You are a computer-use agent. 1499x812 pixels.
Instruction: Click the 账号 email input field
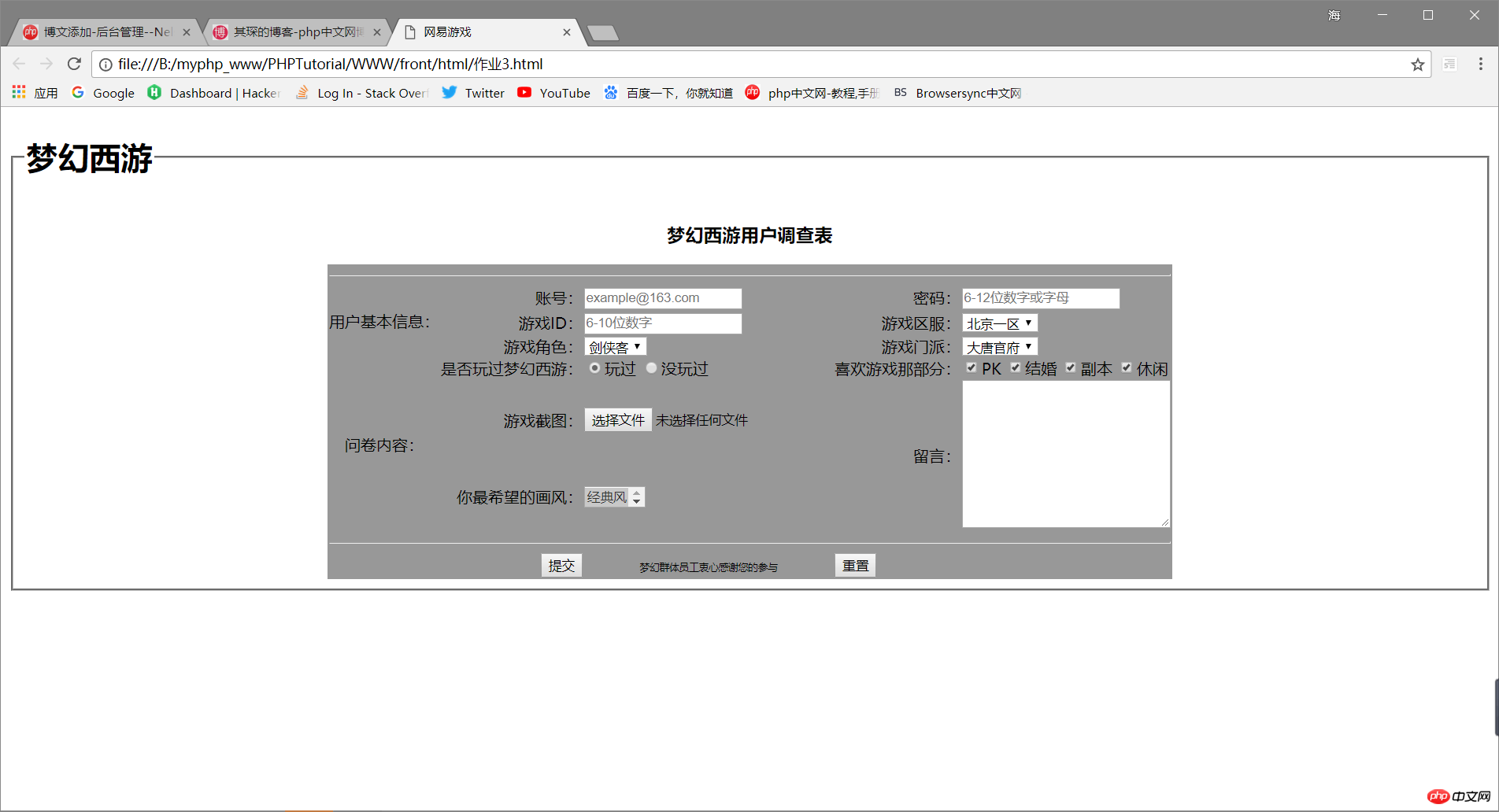point(663,298)
